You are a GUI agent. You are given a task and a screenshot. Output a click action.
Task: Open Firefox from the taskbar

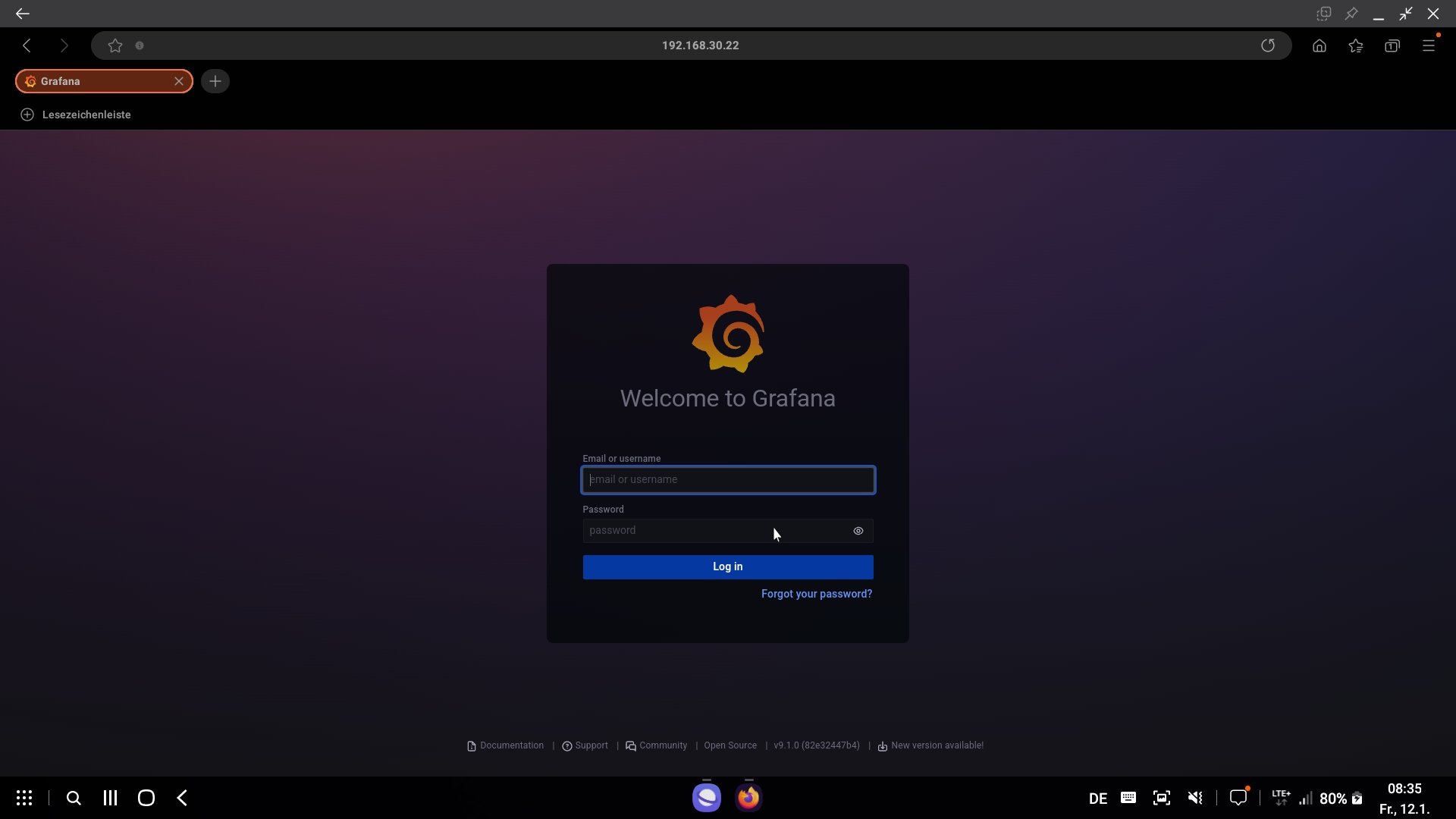(748, 798)
